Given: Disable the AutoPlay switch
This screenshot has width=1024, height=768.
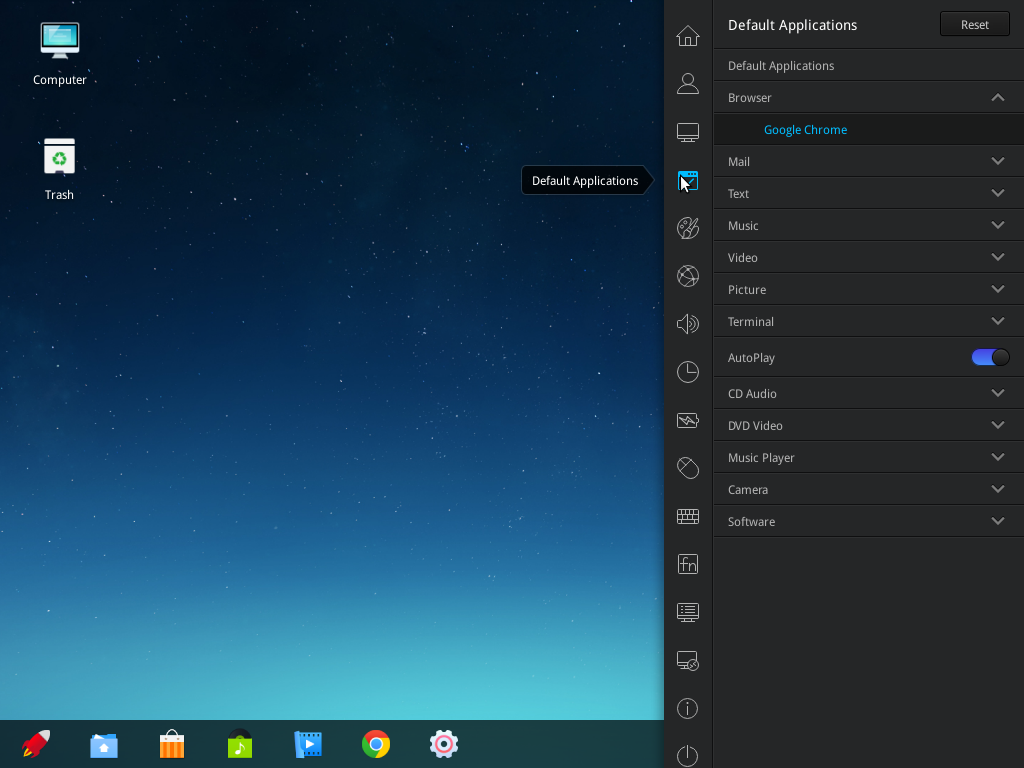Looking at the screenshot, I should click(990, 357).
